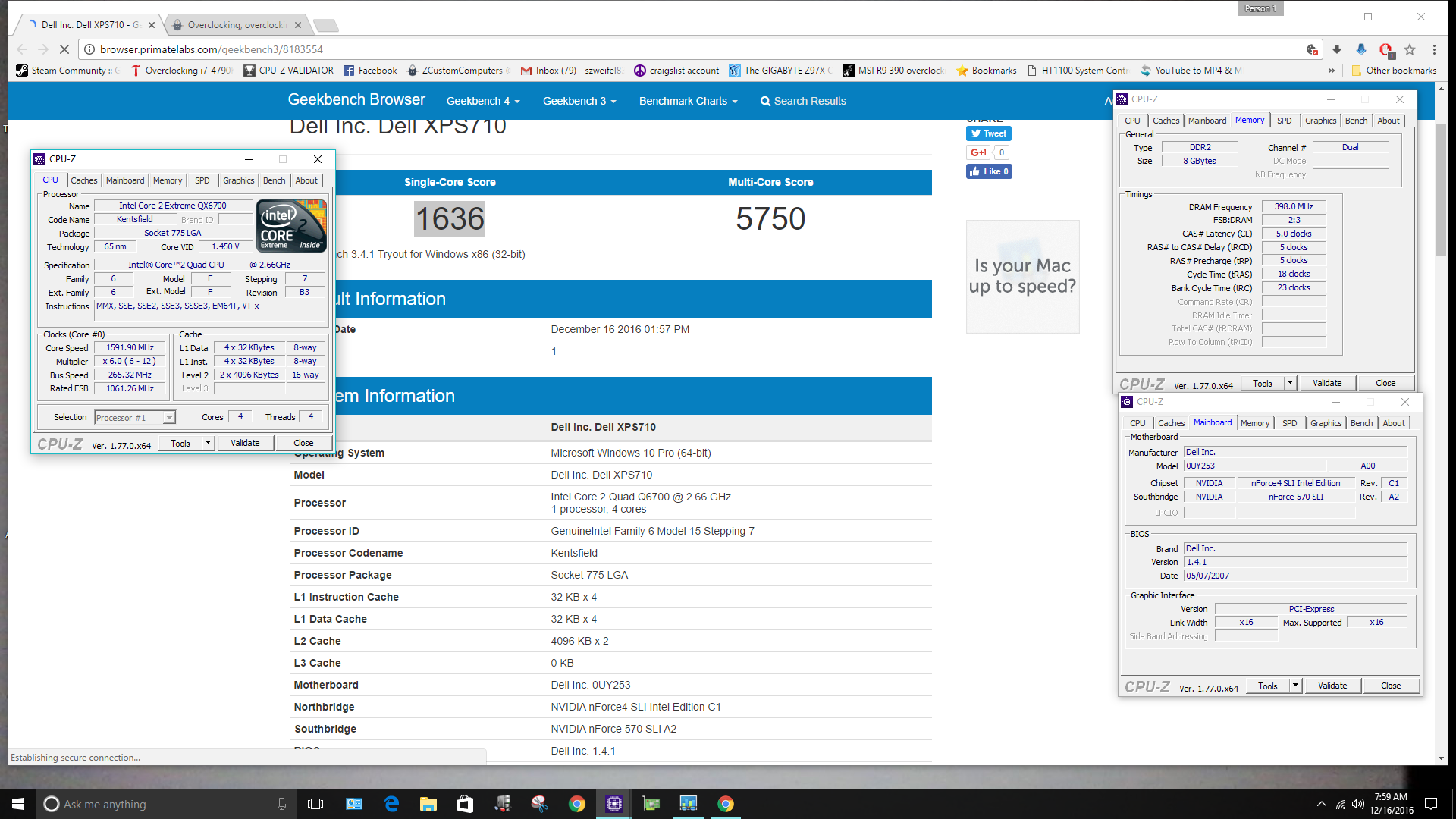Switch to CPU-Z from the taskbar
This screenshot has width=1456, height=819.
(614, 804)
